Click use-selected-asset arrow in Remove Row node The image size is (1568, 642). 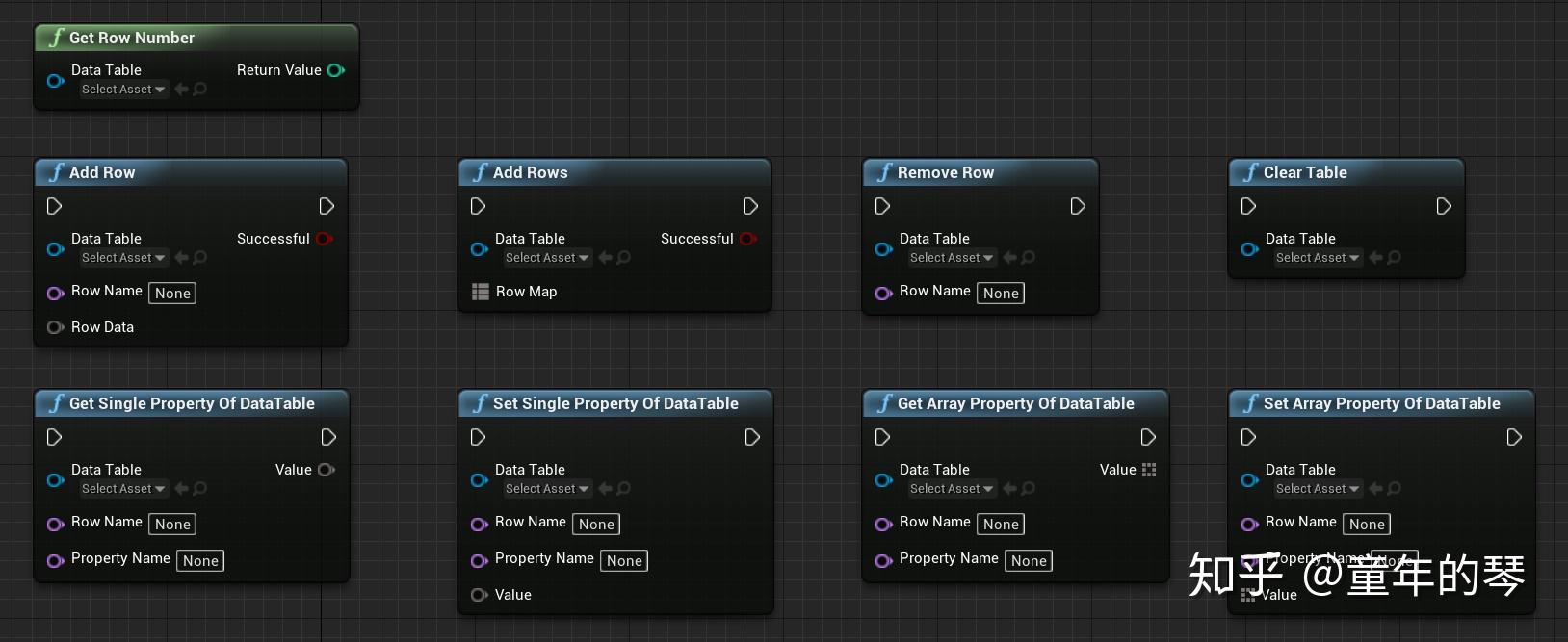pos(1010,258)
